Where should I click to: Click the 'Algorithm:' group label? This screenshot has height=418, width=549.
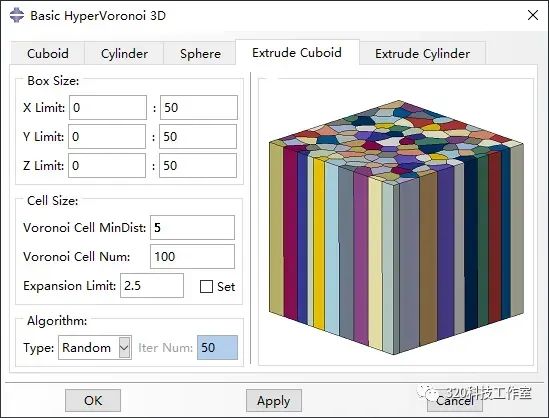tap(57, 321)
